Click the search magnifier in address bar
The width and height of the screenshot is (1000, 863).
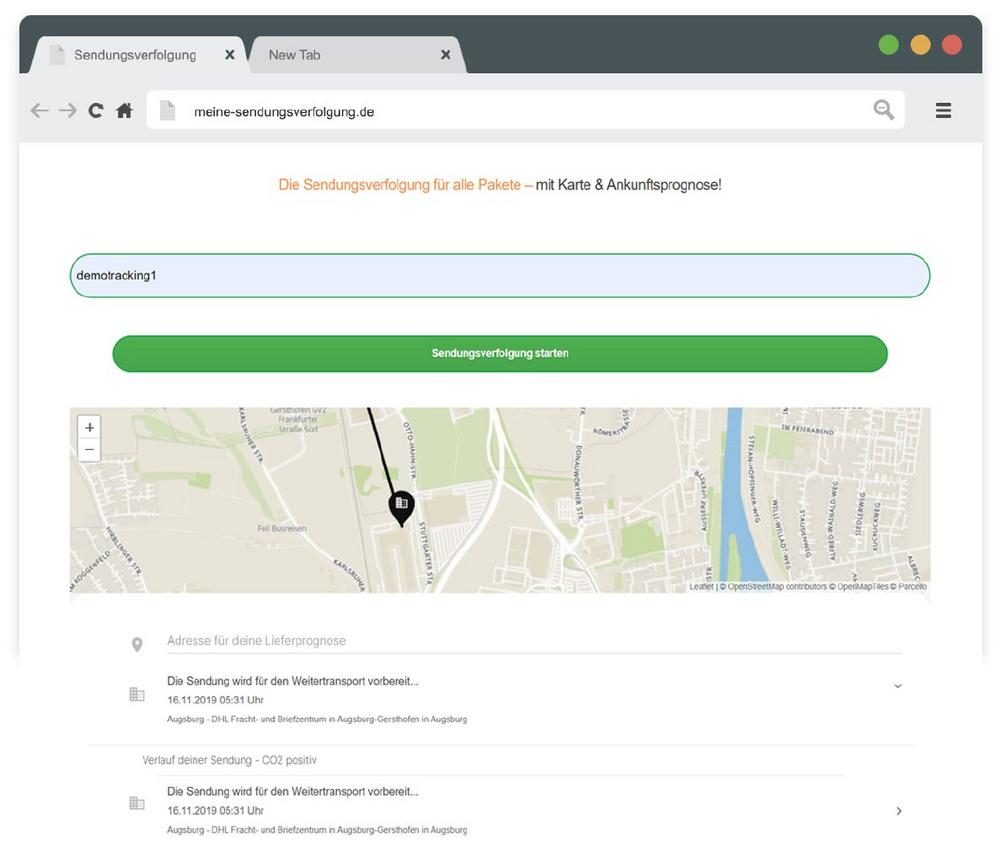point(883,110)
